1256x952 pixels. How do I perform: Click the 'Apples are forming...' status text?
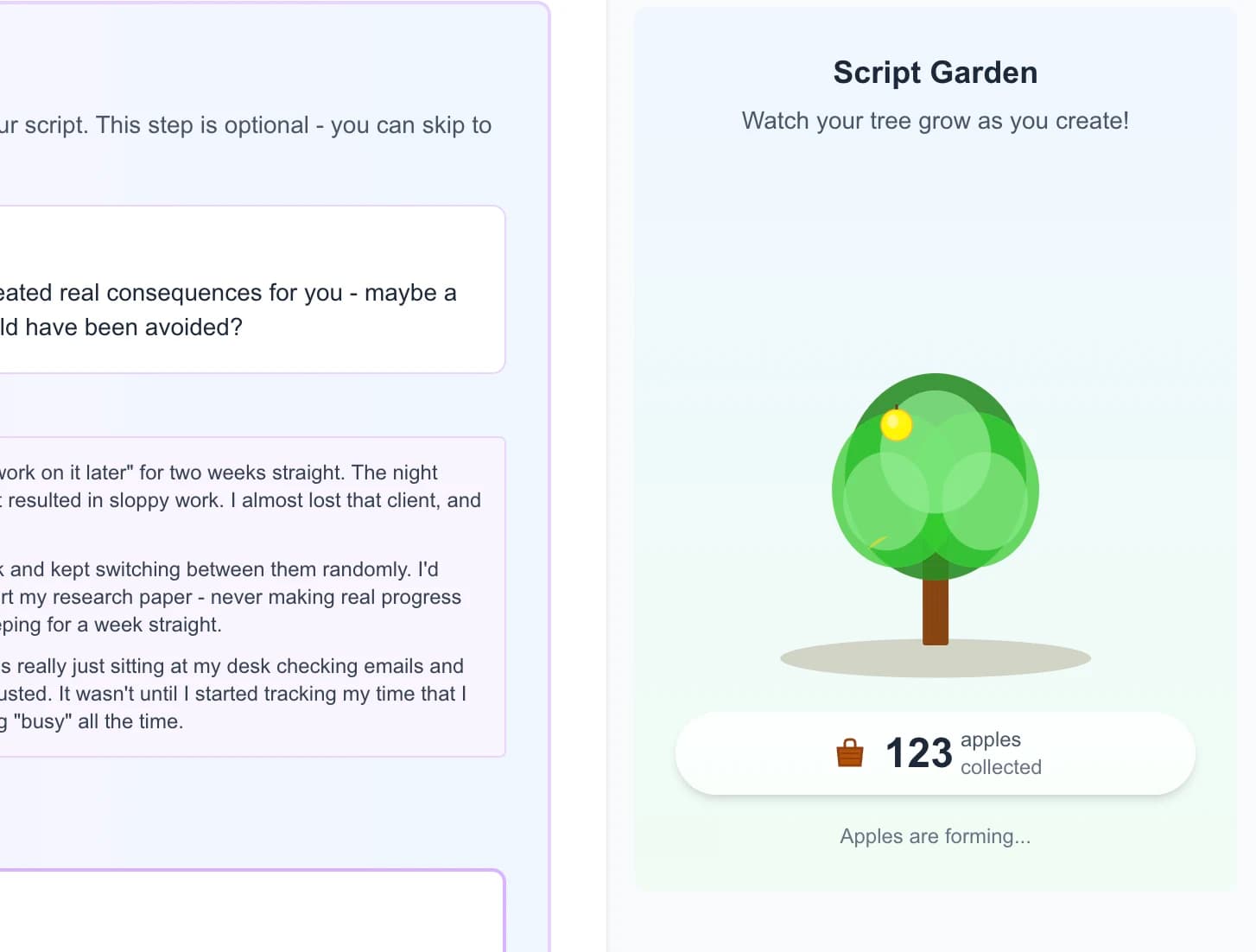coord(936,835)
